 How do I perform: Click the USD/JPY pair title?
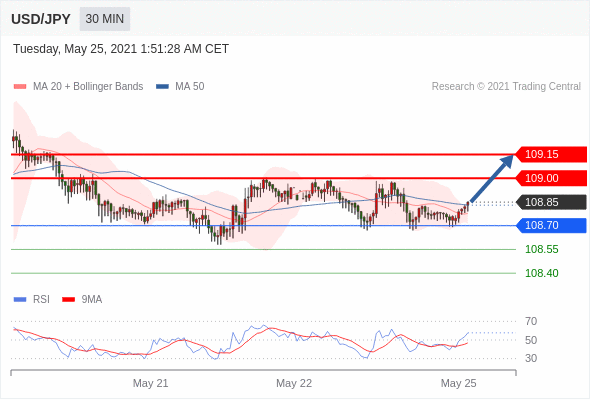point(41,19)
